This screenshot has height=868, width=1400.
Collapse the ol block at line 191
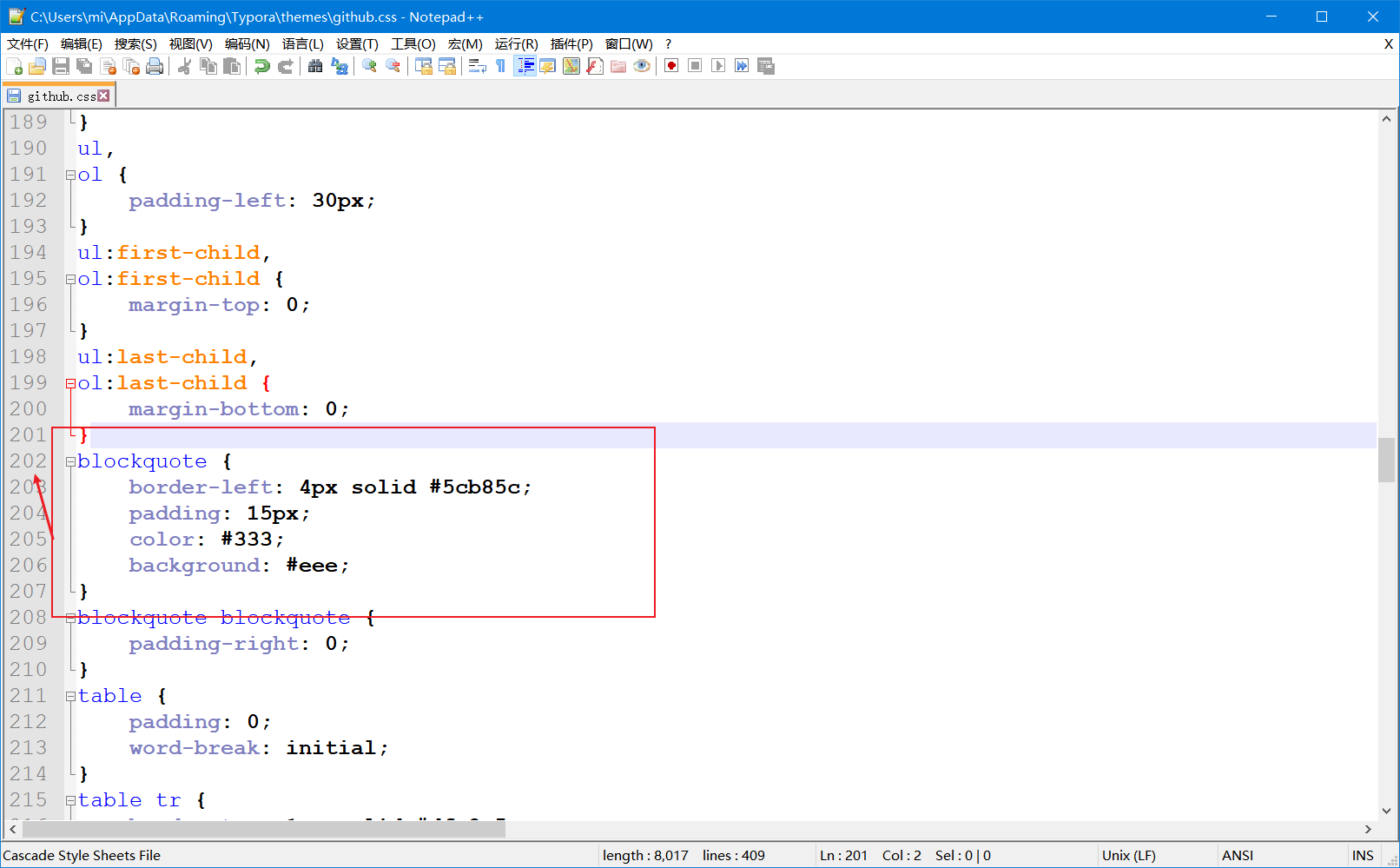[70, 175]
